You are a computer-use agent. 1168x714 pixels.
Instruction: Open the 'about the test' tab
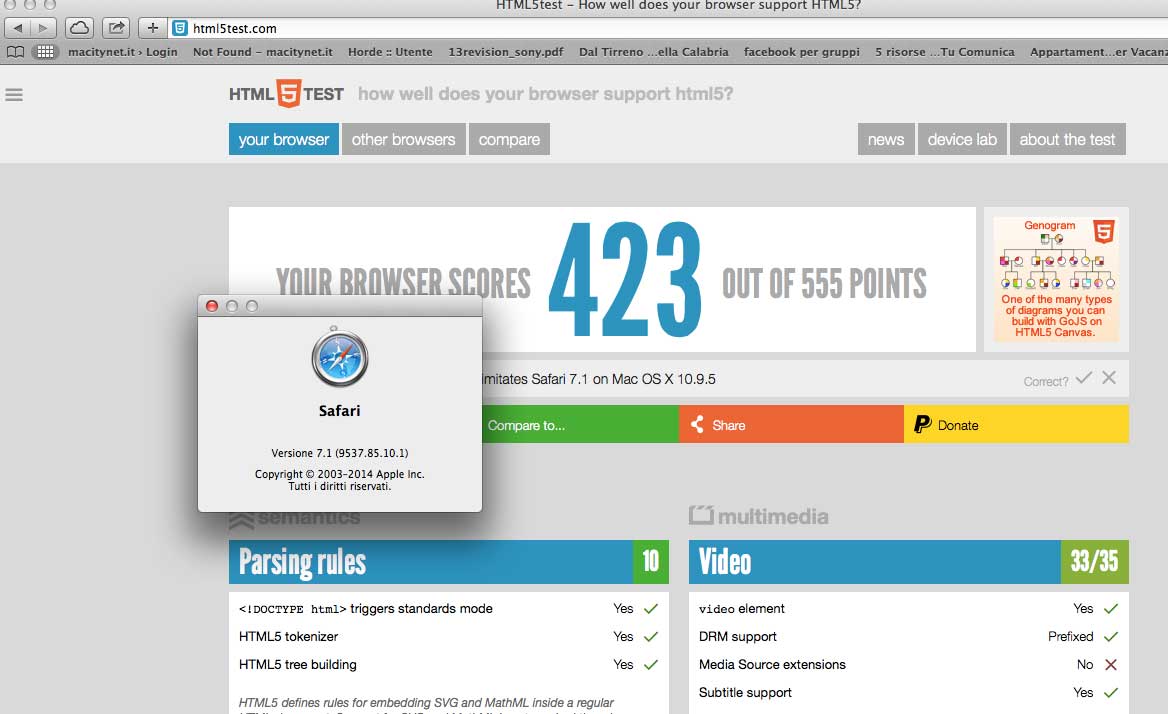(1067, 139)
